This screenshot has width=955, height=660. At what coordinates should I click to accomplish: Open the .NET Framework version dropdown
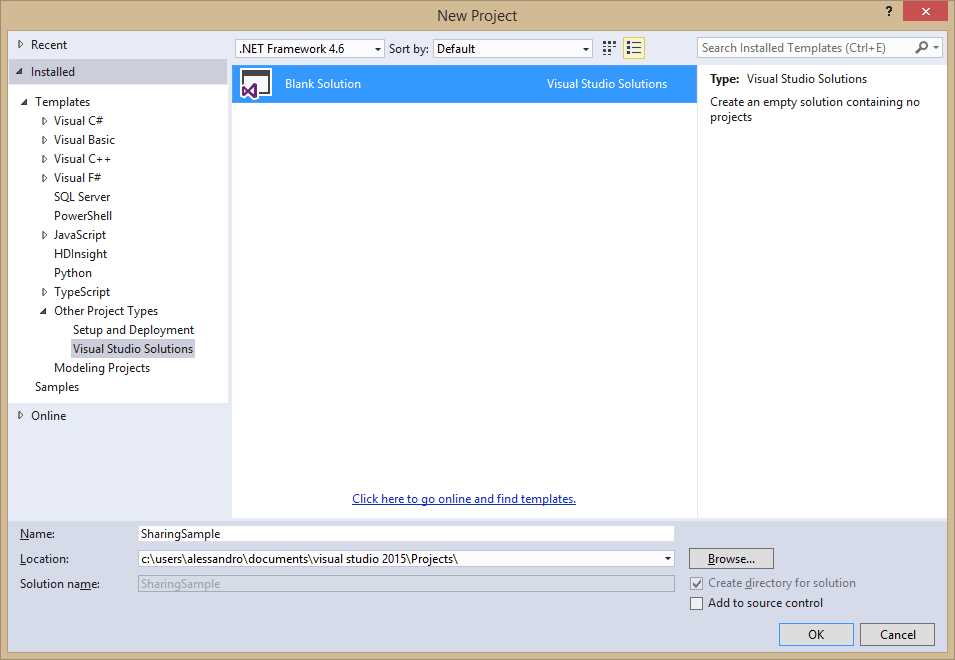(309, 49)
